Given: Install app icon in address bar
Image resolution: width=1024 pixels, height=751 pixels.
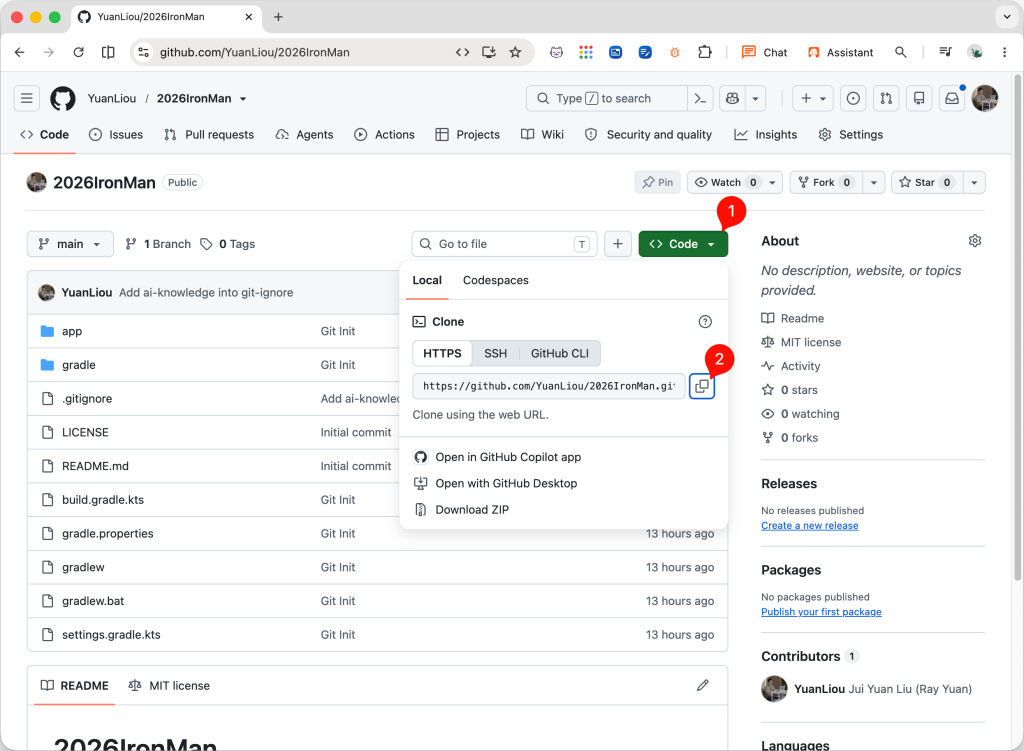Looking at the screenshot, I should (488, 52).
